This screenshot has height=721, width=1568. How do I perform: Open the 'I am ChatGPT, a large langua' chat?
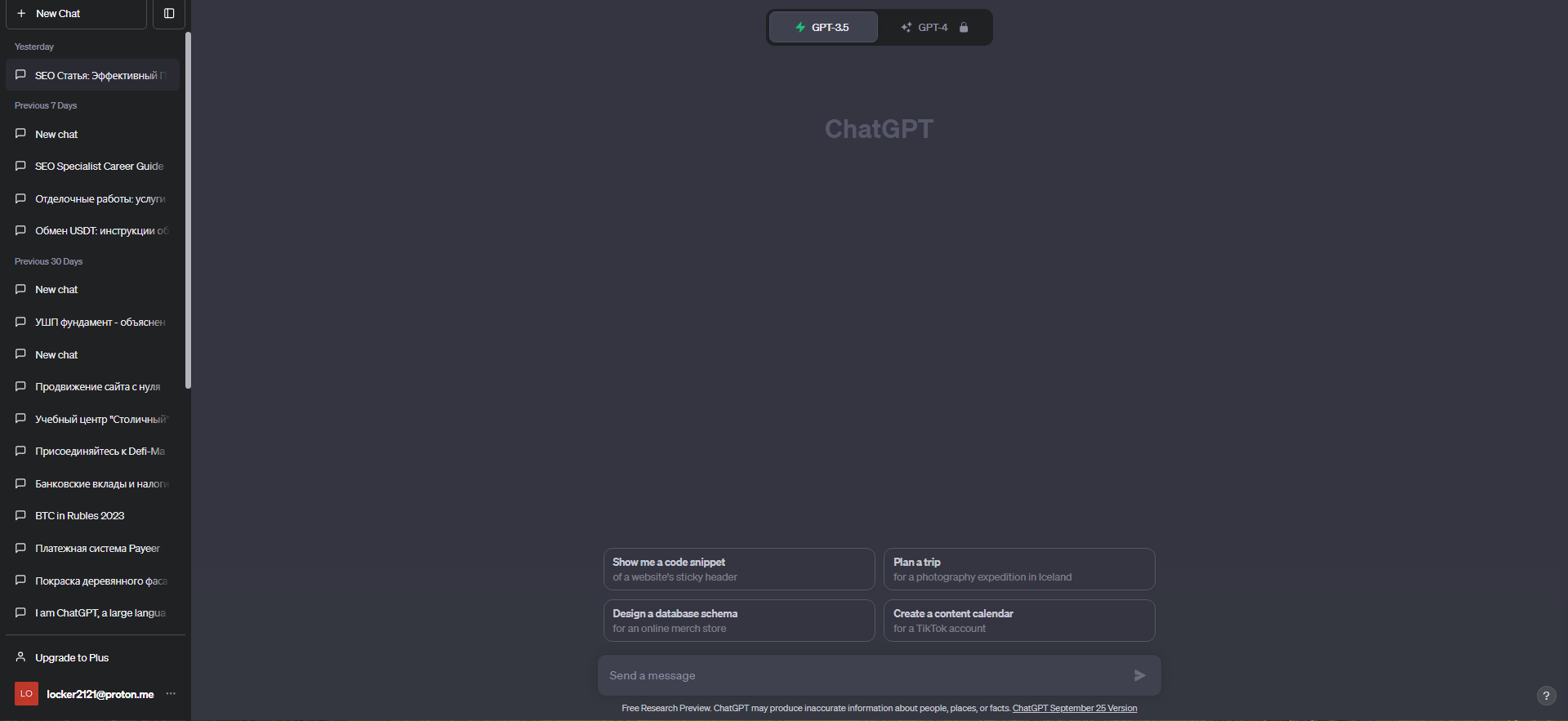(92, 612)
